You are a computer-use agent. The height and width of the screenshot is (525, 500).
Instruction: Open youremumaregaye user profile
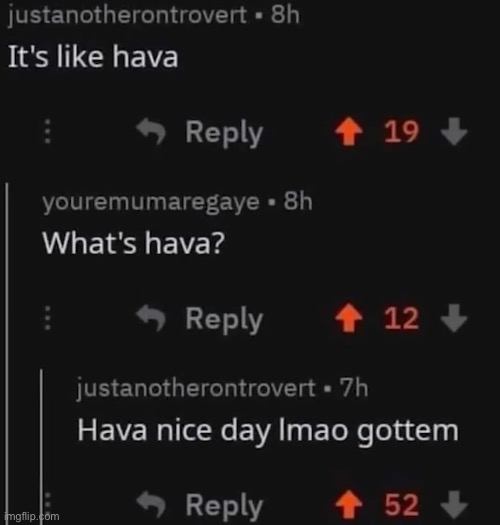(x=151, y=202)
